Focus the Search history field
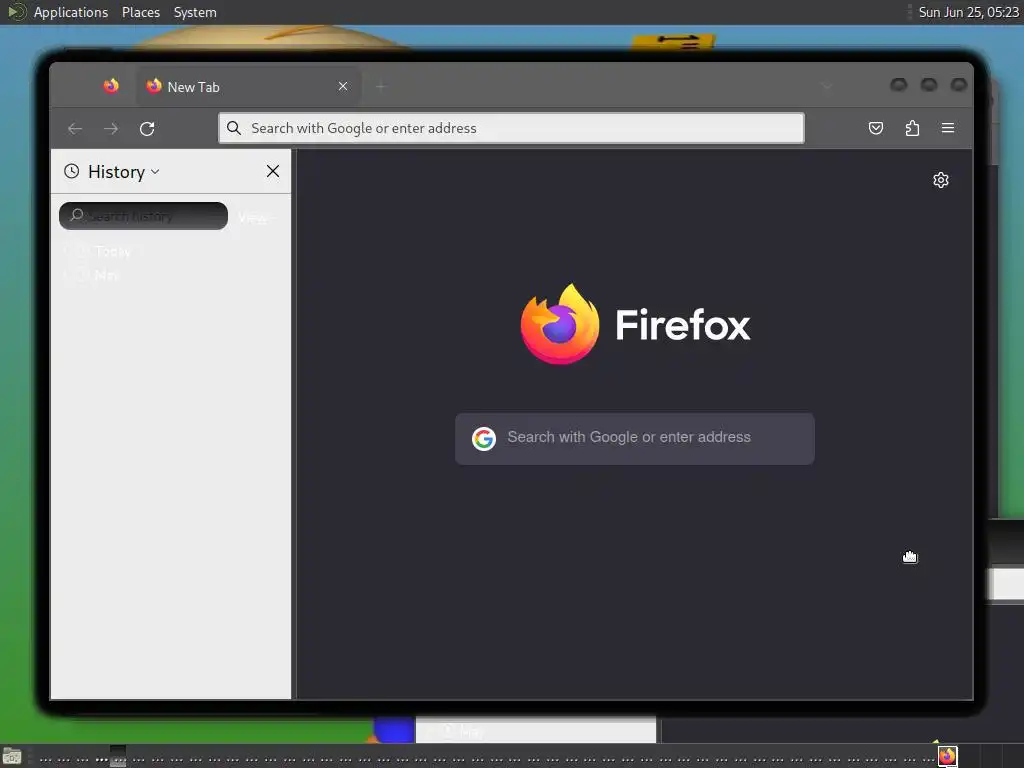Viewport: 1024px width, 768px height. 144,216
